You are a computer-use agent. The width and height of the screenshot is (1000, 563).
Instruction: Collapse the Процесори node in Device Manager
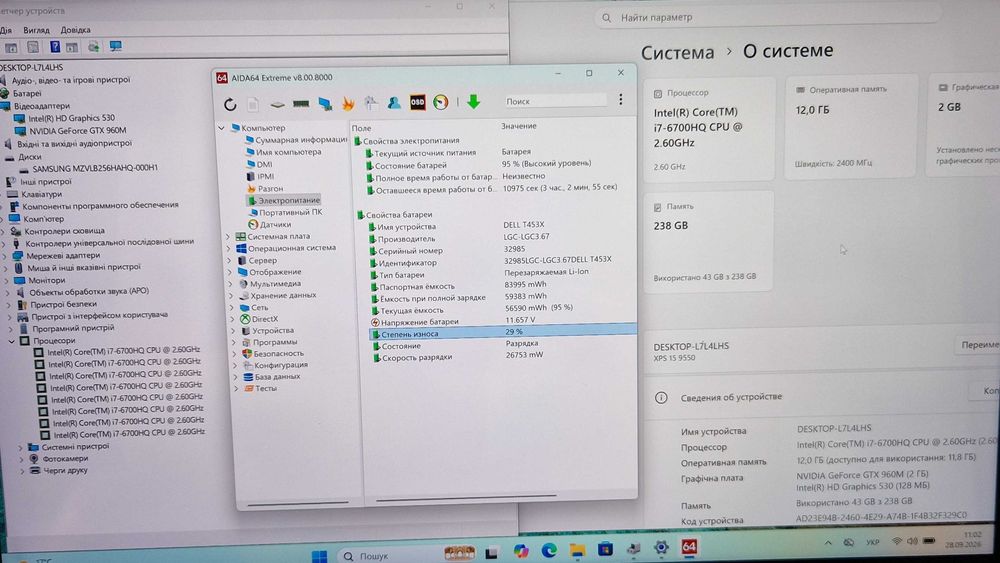pos(11,341)
